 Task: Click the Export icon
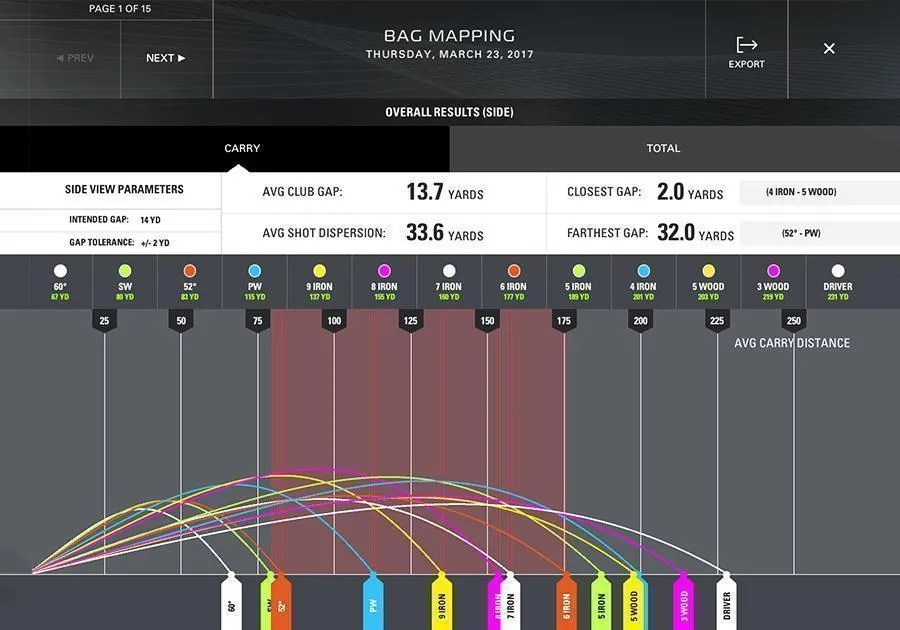746,46
